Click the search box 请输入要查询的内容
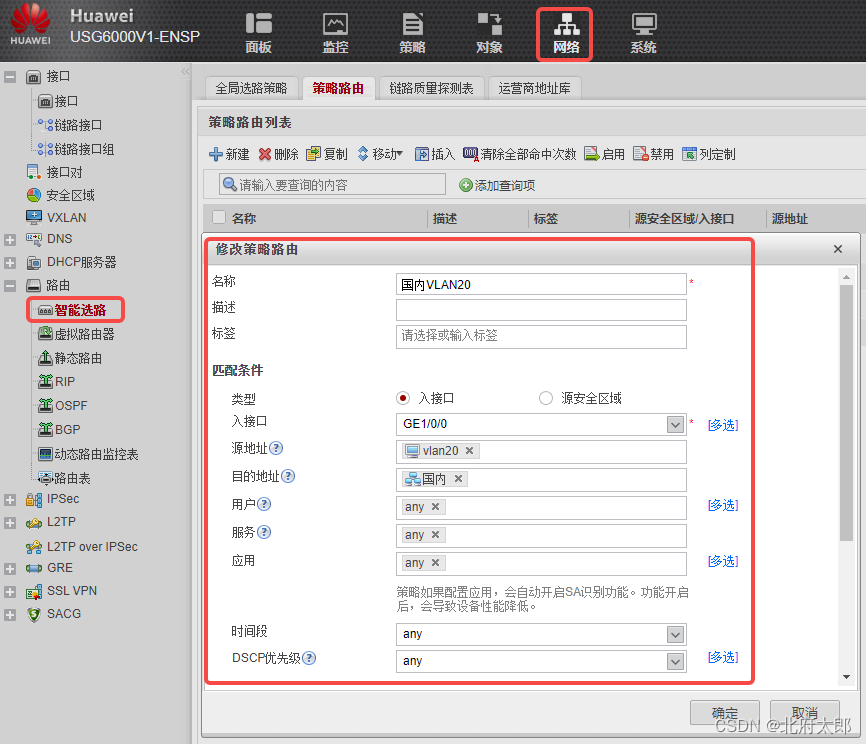 (332, 184)
